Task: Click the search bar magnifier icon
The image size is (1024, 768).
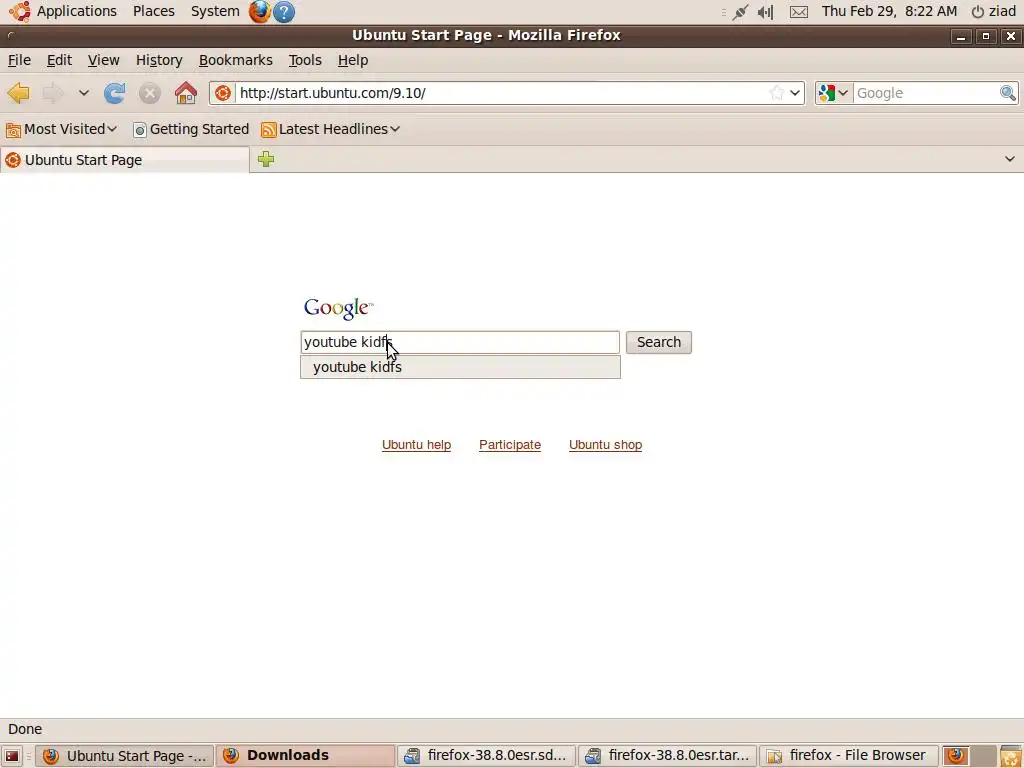Action: click(1008, 93)
